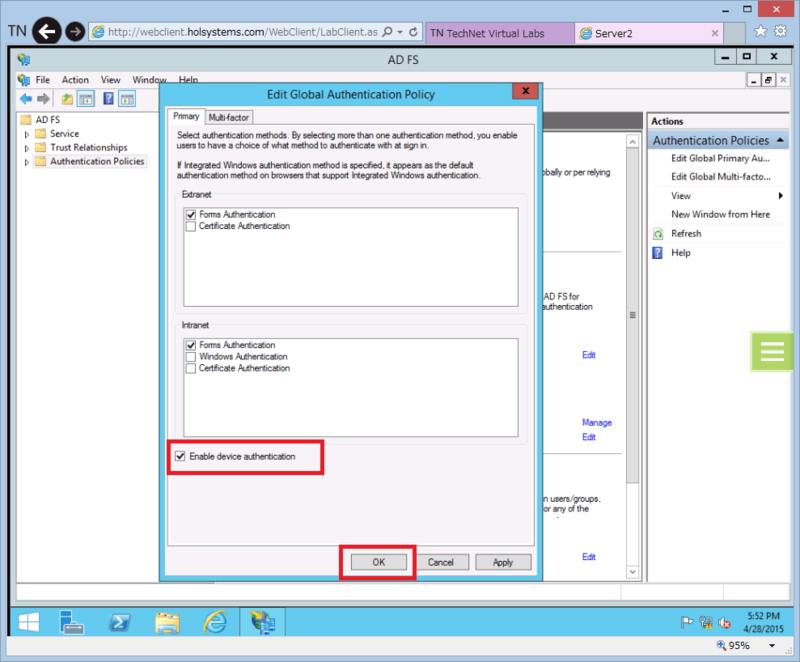Image resolution: width=800 pixels, height=662 pixels.
Task: Click the center pane scrollbar thumb
Action: 633,315
